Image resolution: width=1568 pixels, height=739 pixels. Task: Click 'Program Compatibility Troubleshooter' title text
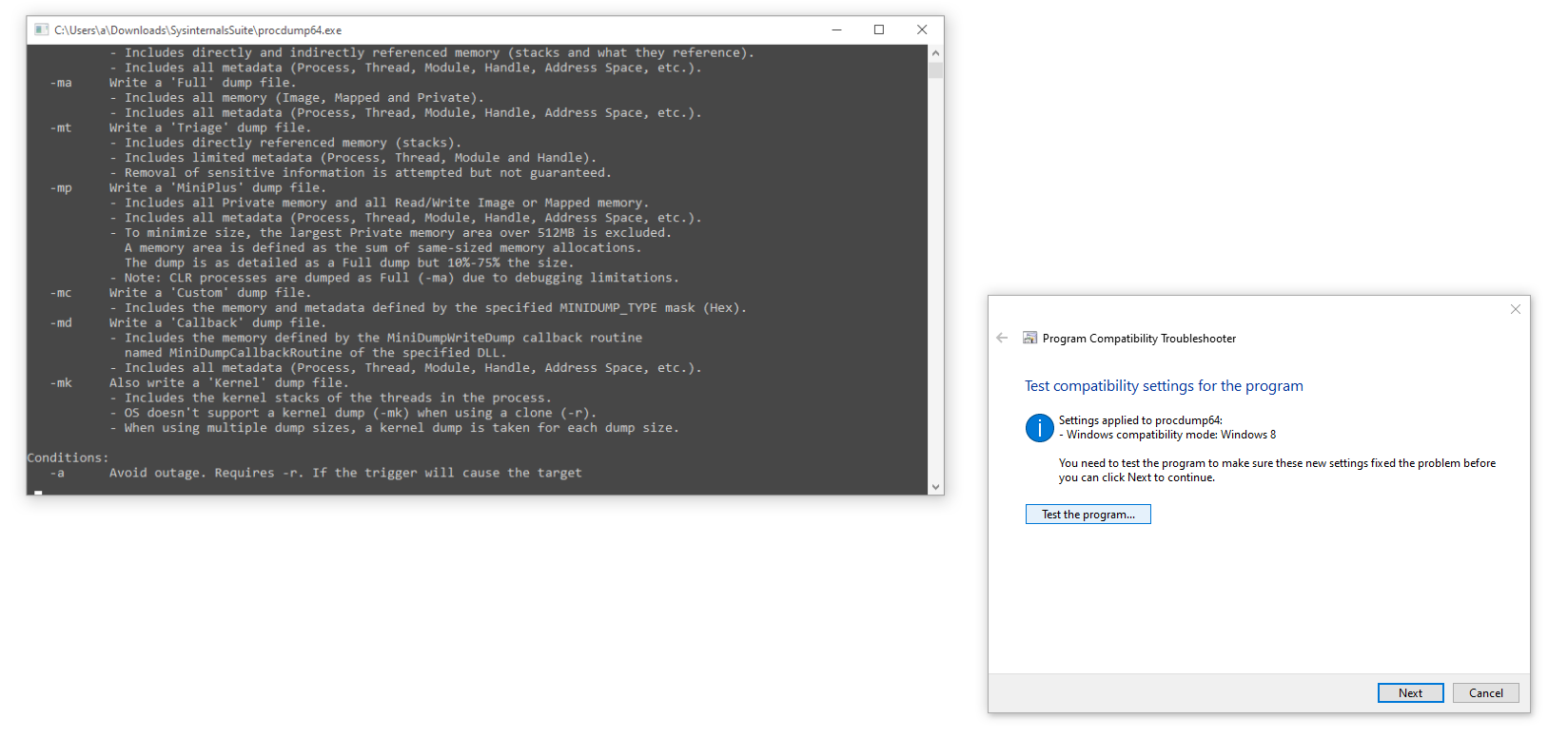[1139, 339]
